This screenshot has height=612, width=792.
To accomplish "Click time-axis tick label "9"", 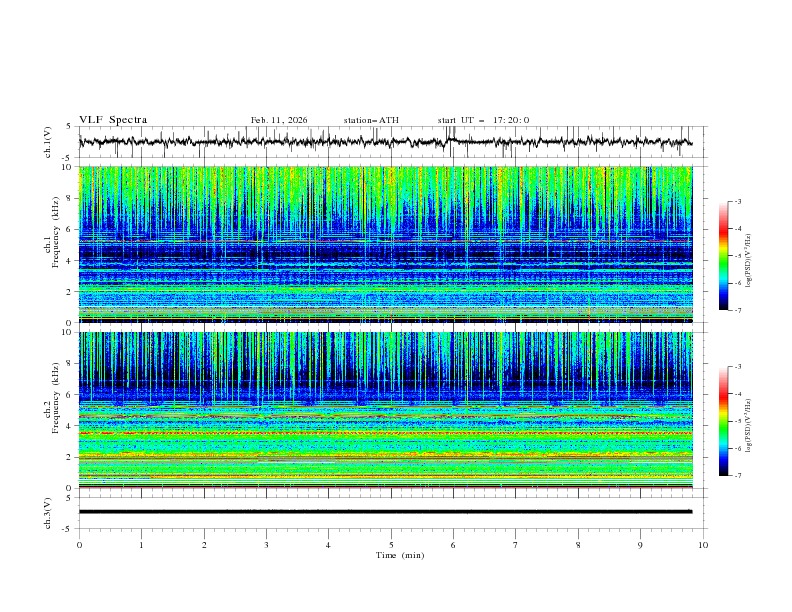I will point(640,545).
